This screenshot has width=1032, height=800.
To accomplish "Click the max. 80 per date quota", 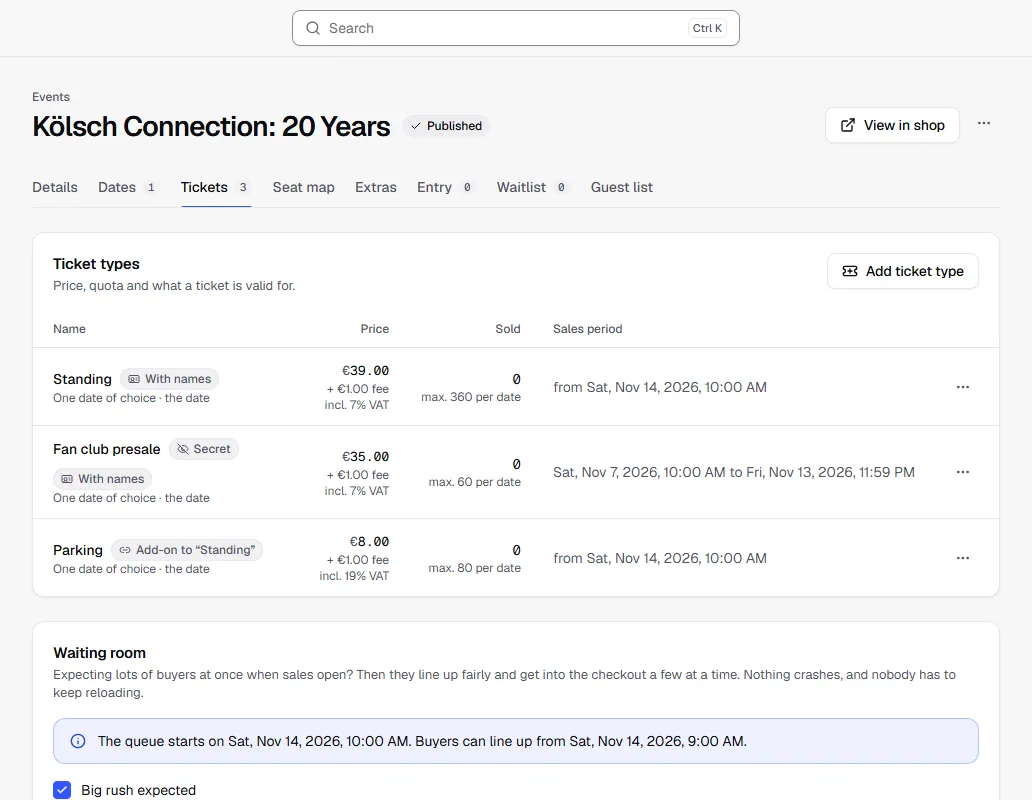I will tap(475, 567).
